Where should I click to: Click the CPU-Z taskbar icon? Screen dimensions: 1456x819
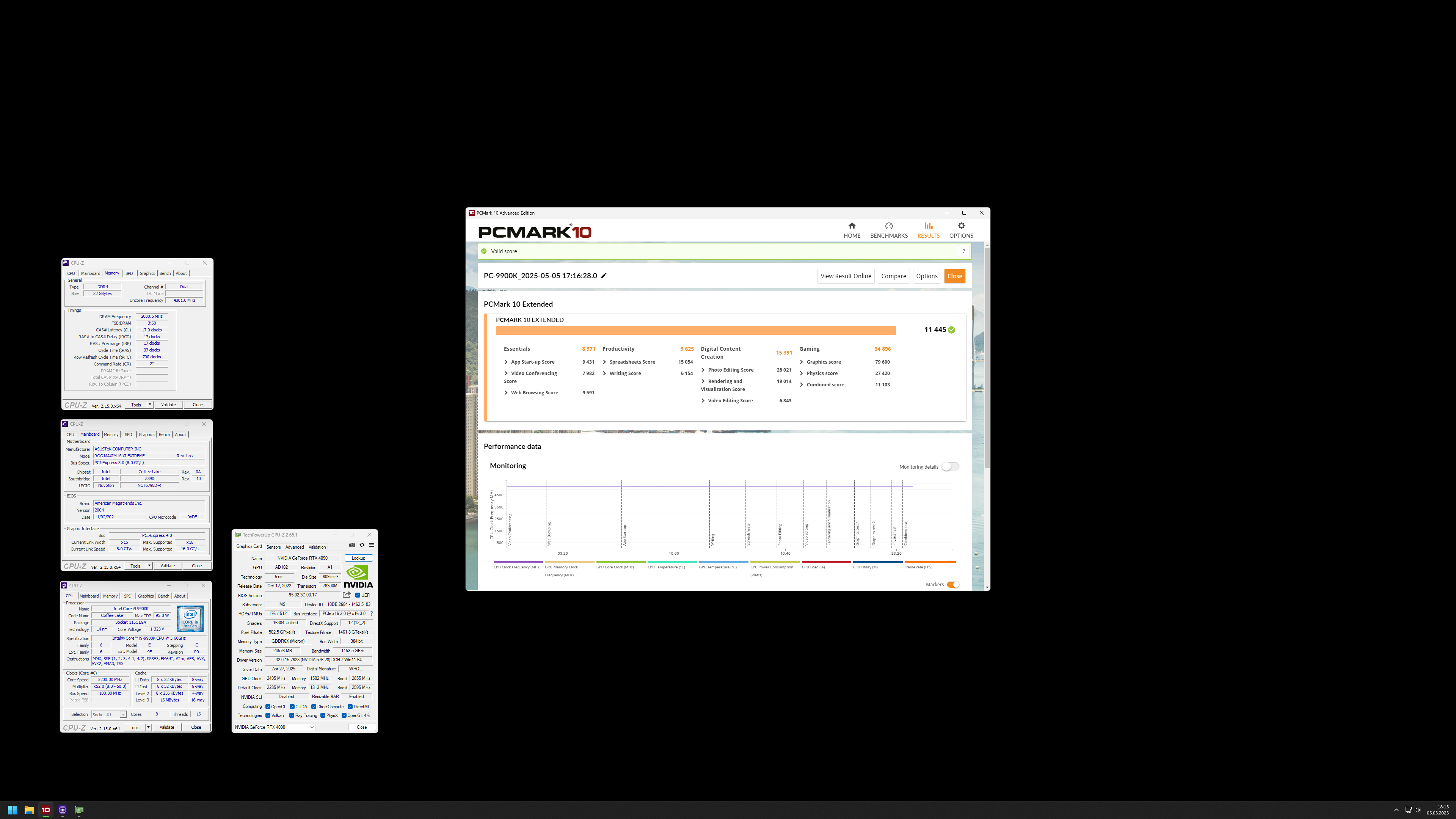(63, 810)
